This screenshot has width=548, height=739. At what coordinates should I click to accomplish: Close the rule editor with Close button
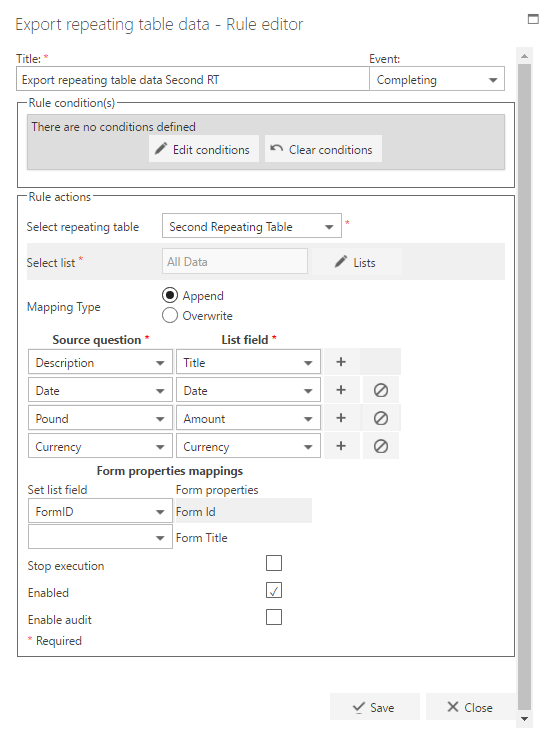point(470,706)
